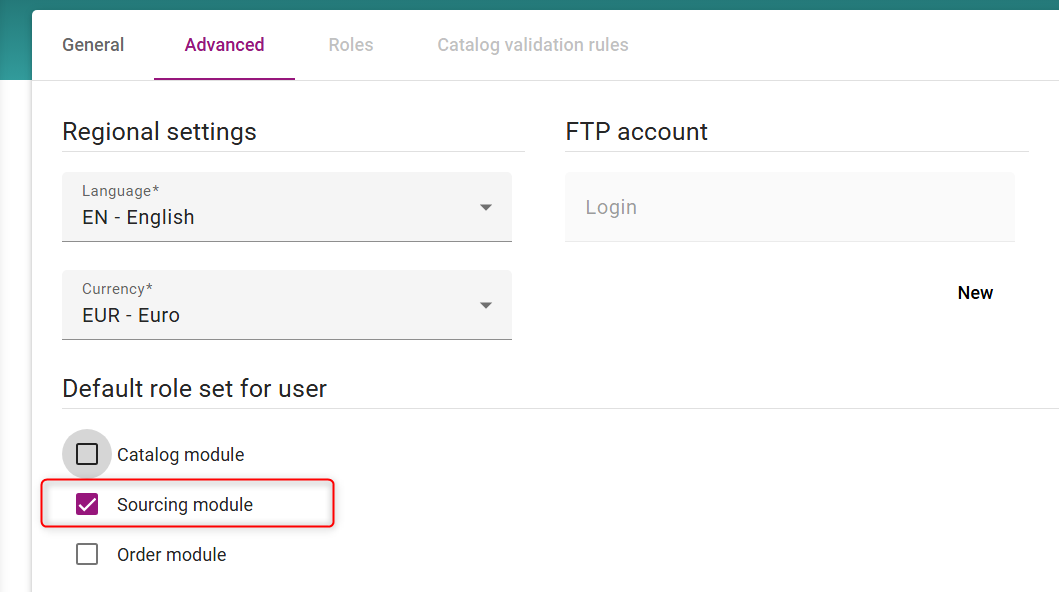Viewport: 1059px width, 592px height.
Task: Go to Catalog validation rules tab
Action: pyautogui.click(x=532, y=45)
